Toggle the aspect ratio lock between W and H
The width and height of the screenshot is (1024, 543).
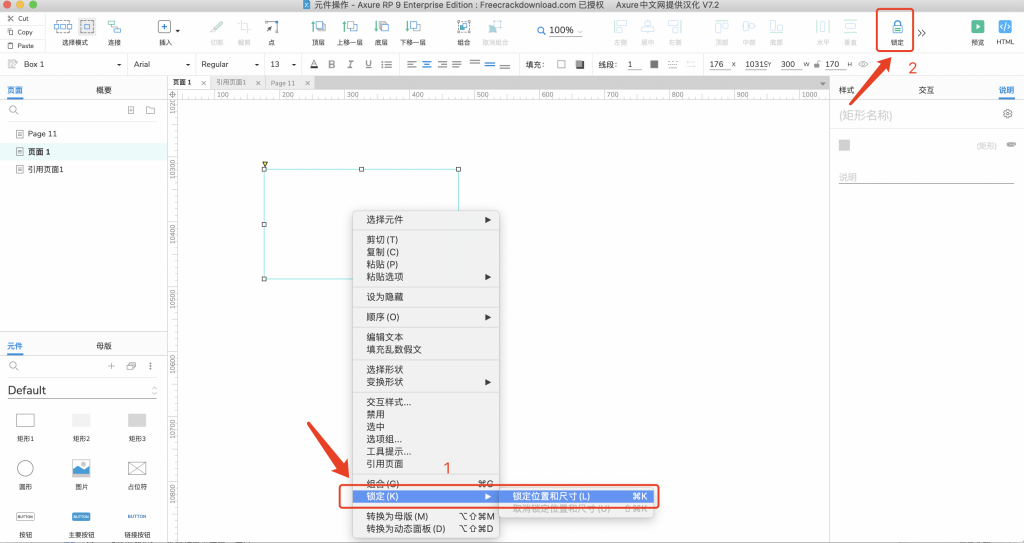pos(816,64)
